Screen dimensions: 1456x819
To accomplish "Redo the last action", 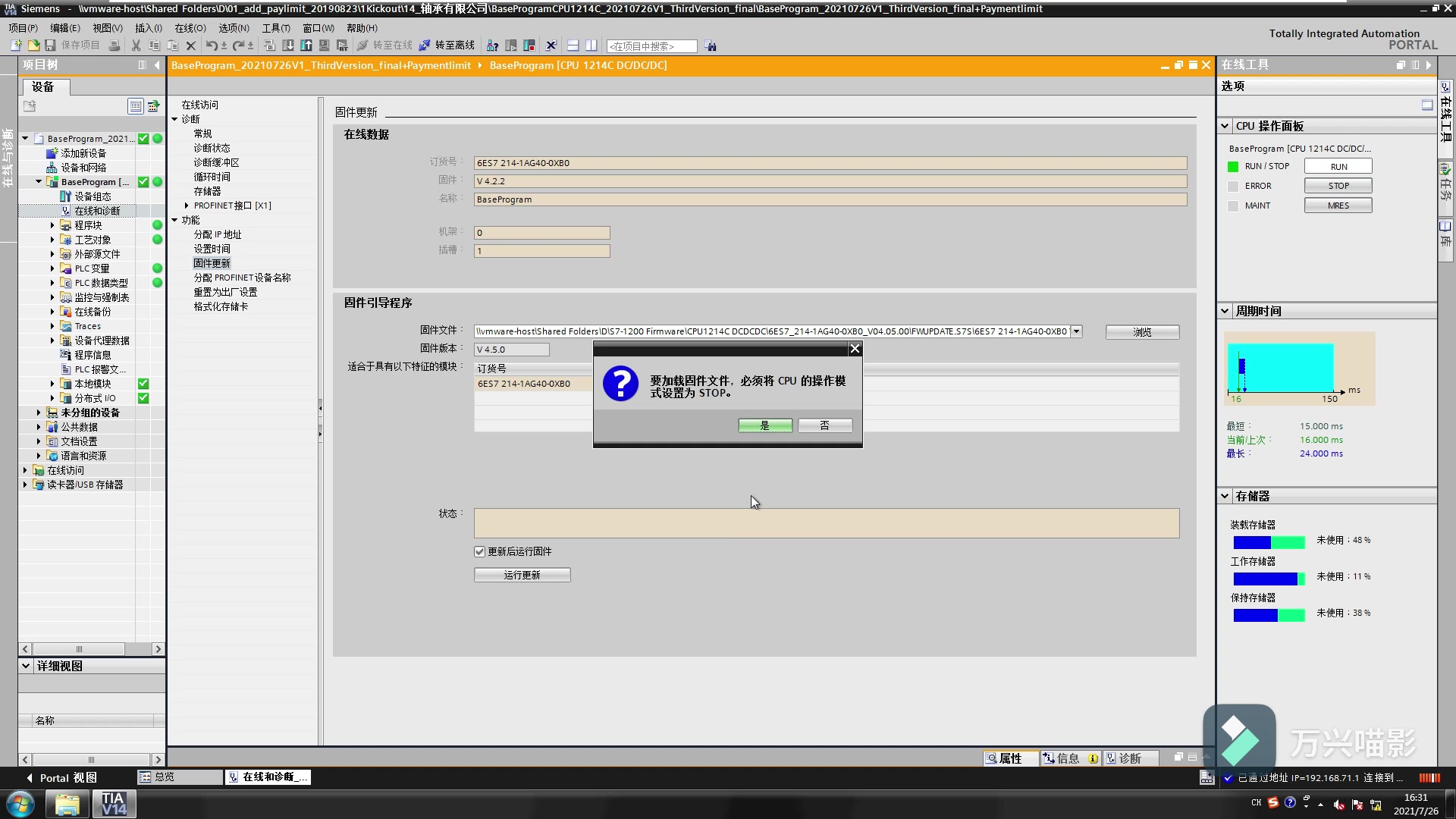I will 238,45.
